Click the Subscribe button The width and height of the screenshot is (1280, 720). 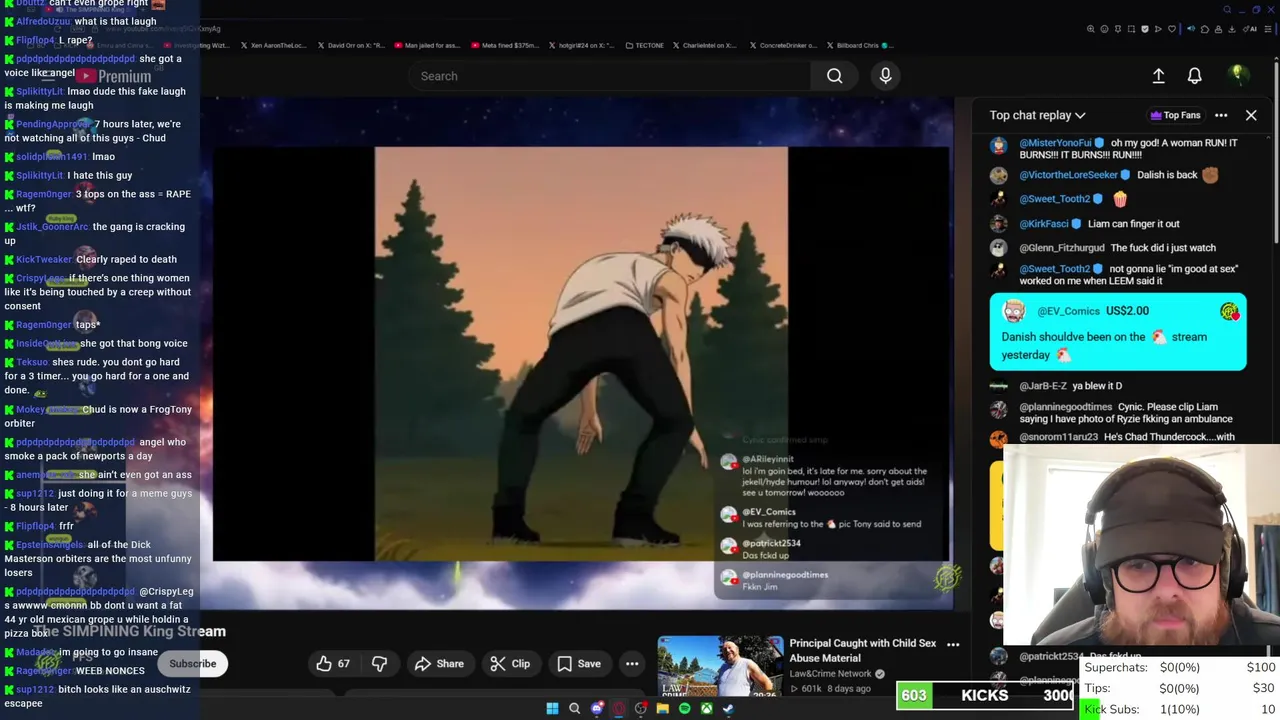pyautogui.click(x=192, y=664)
